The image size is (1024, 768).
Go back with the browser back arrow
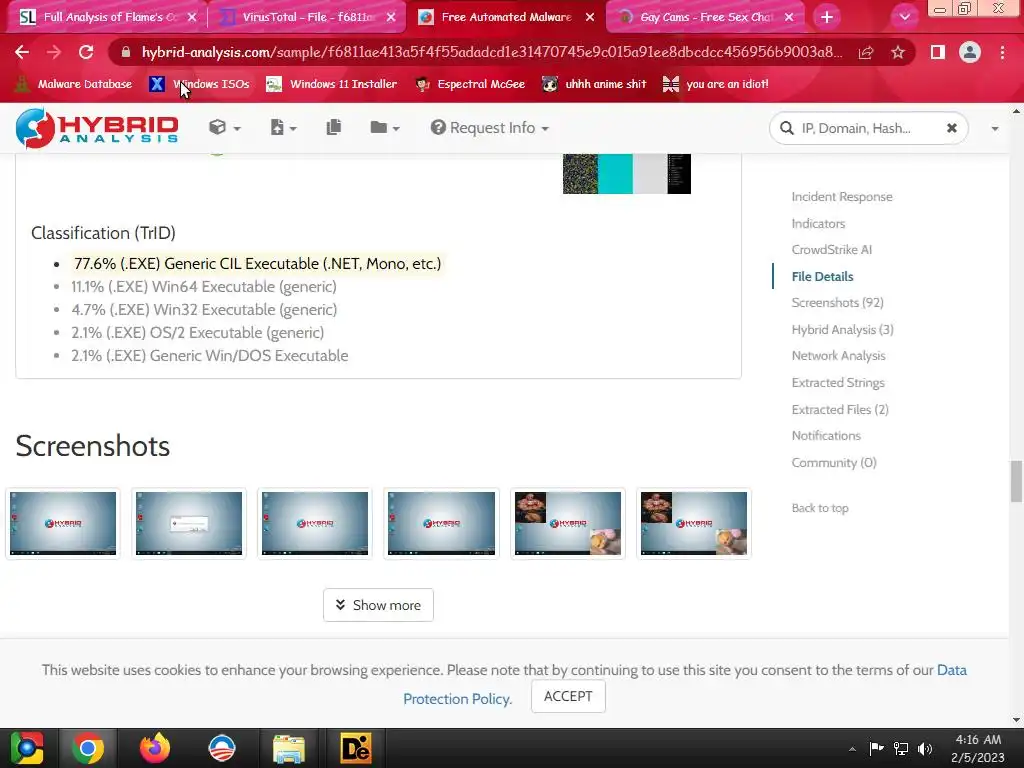22,52
